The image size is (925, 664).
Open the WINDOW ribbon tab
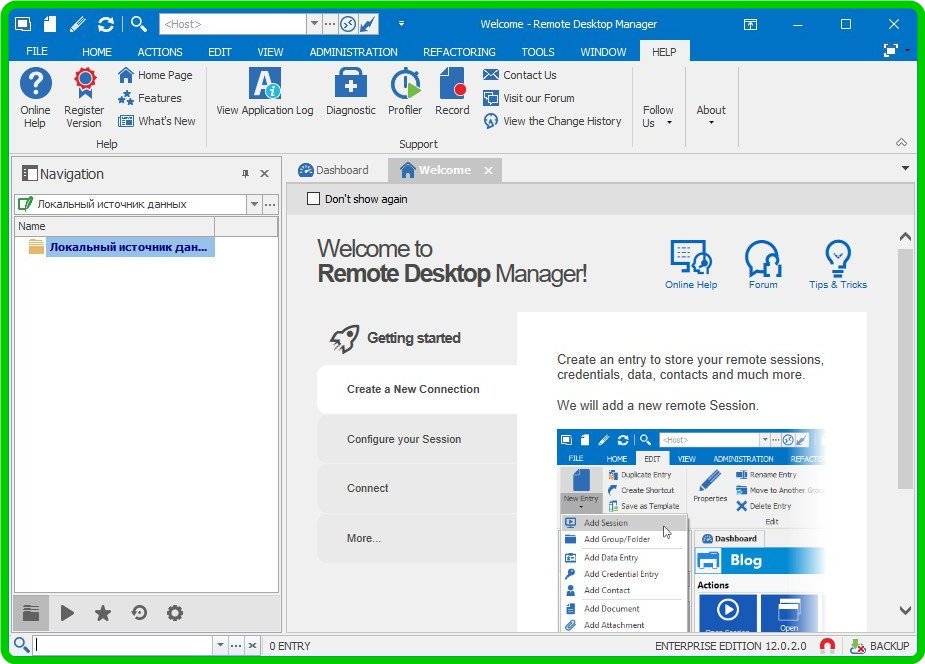coord(603,52)
